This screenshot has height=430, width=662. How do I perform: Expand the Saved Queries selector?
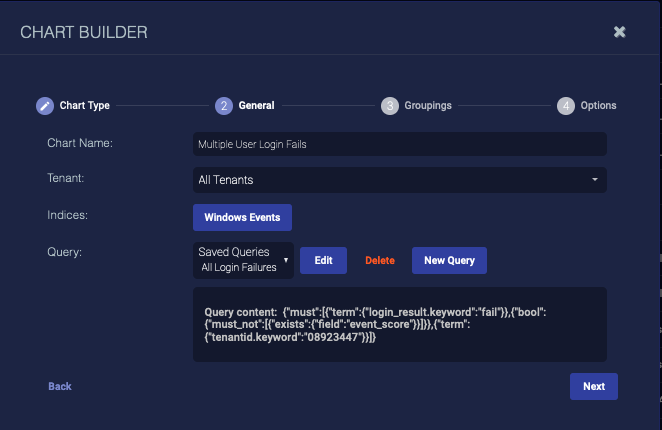244,260
